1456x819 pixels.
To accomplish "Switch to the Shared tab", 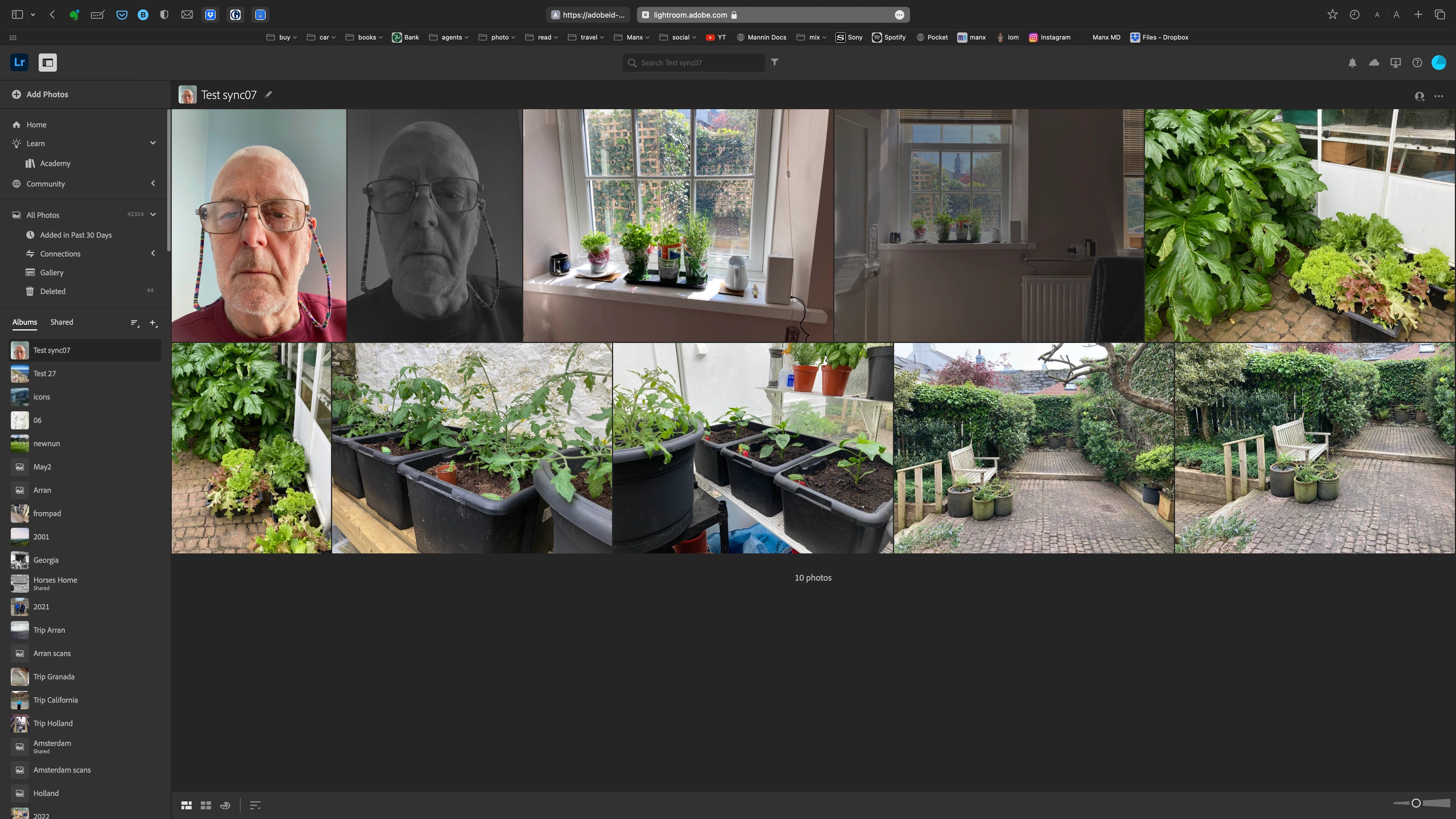I will tap(62, 322).
